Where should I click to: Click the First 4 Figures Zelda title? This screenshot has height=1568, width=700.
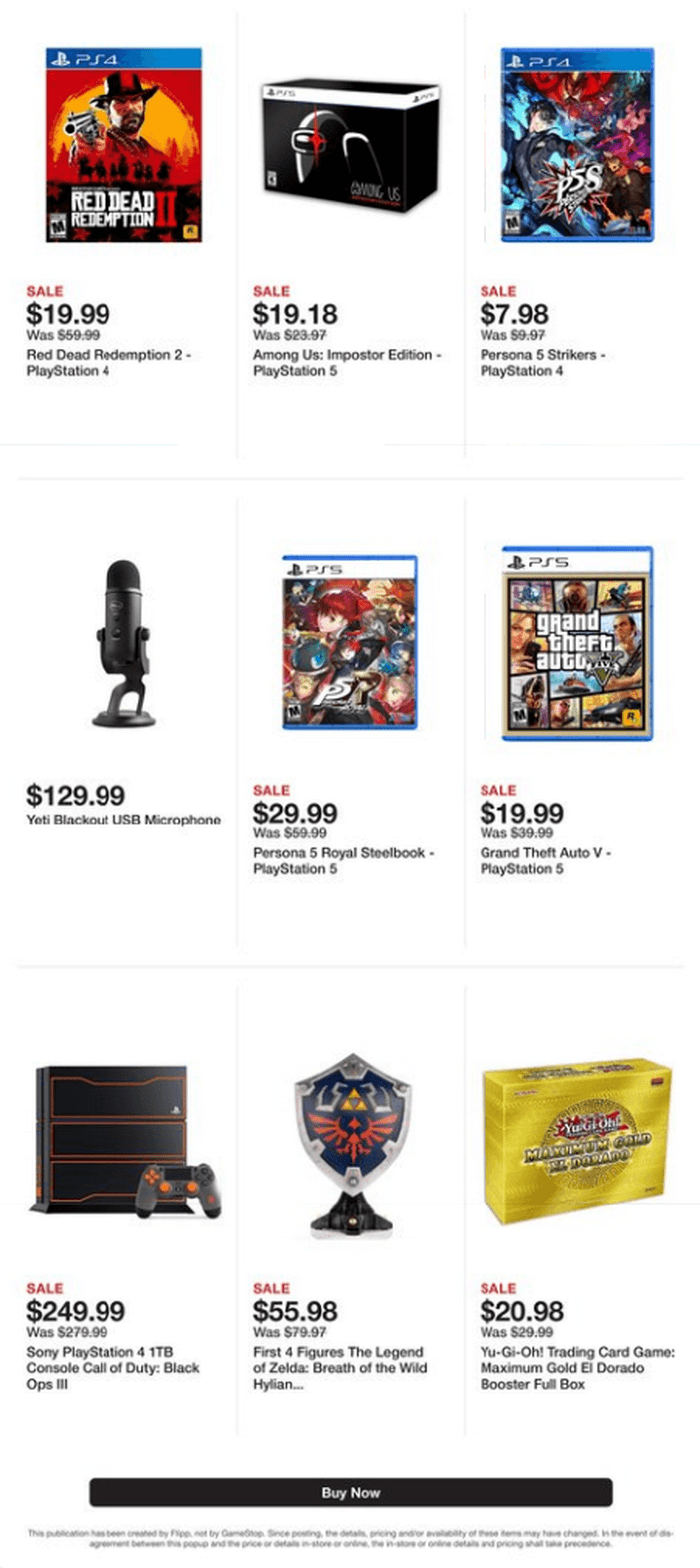[x=340, y=1368]
